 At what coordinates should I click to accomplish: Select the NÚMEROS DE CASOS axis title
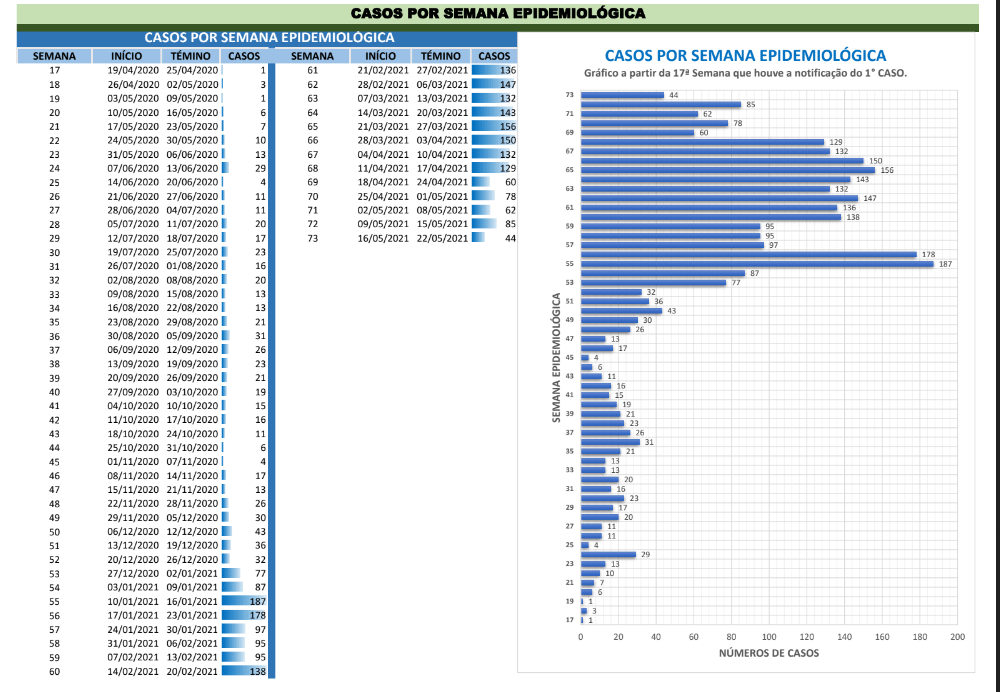click(768, 653)
